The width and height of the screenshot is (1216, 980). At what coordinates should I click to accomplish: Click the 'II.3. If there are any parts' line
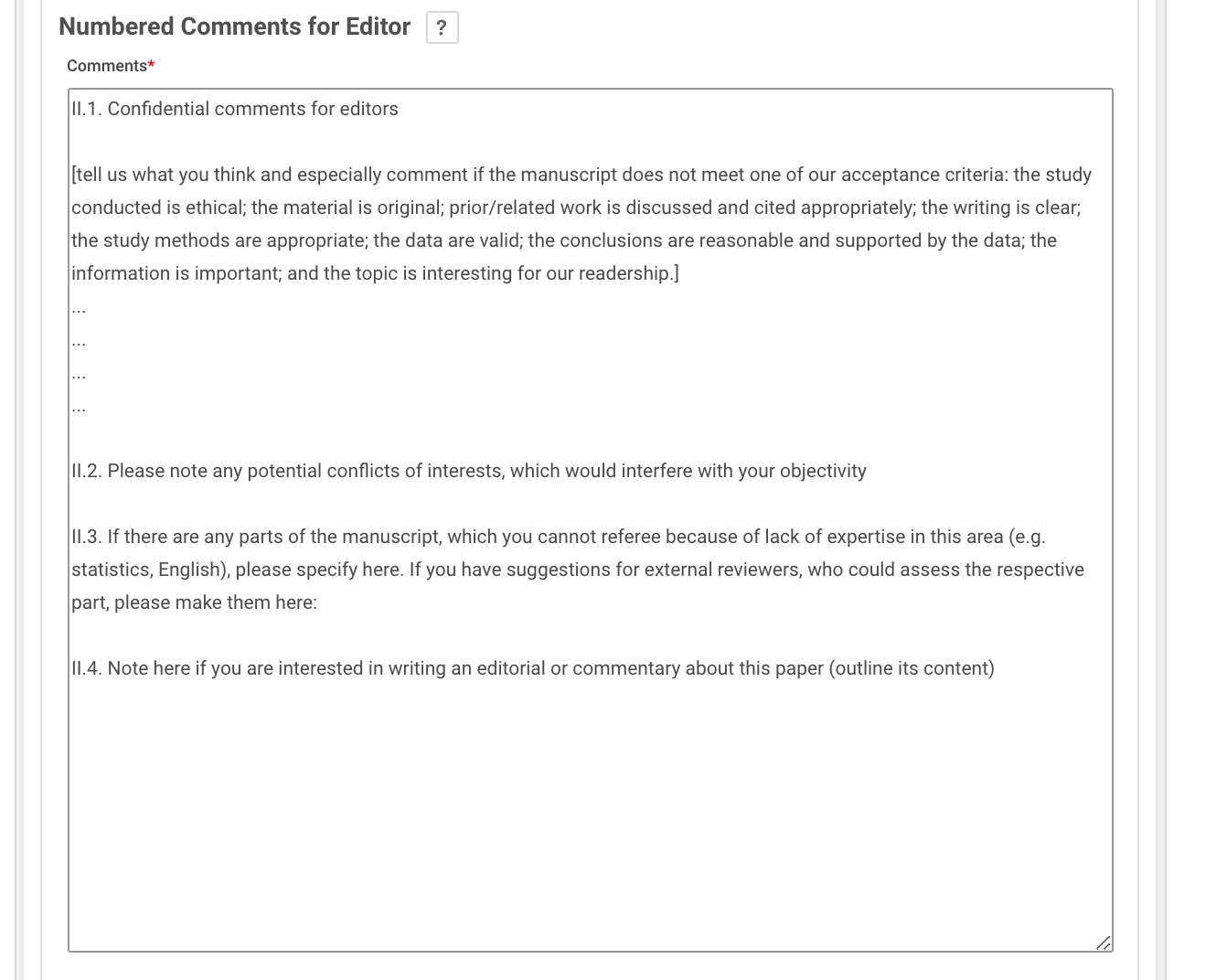(x=558, y=537)
